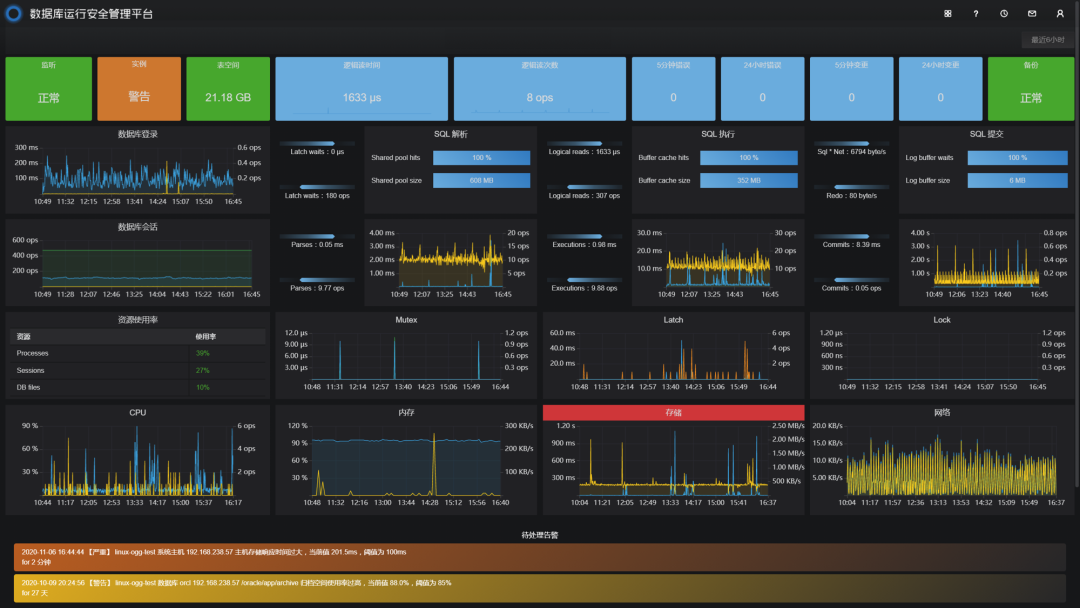Open the yellow 警告 archive alert entry
Screen dimensions: 1080x608
point(540,588)
